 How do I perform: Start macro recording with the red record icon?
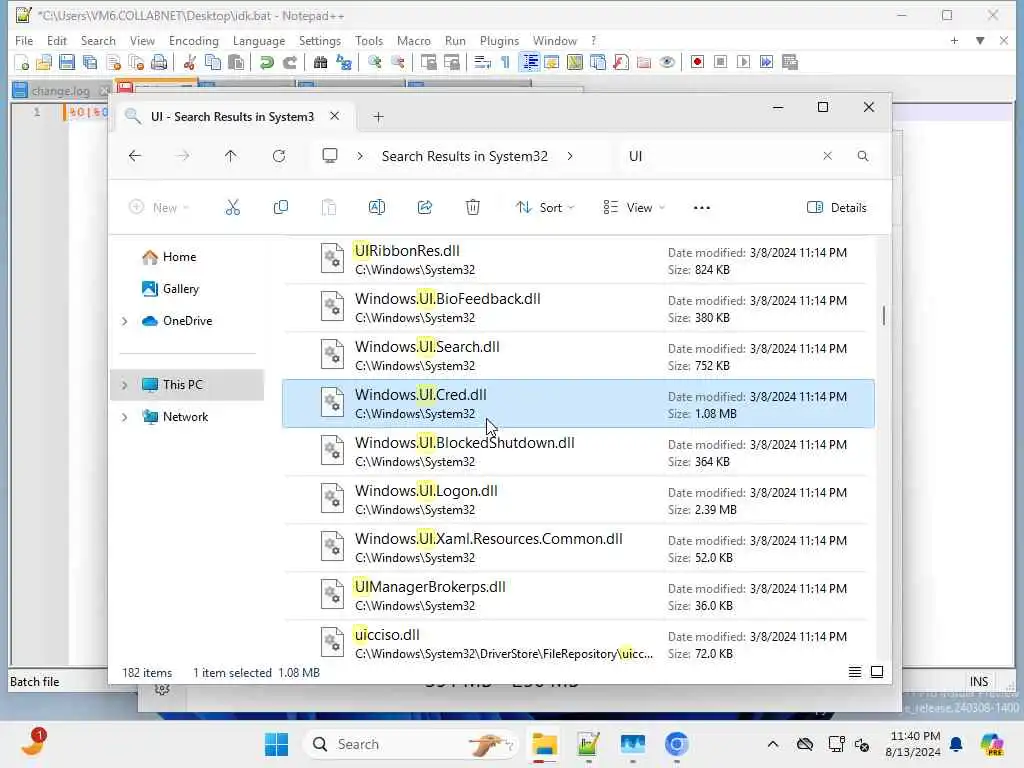697,63
